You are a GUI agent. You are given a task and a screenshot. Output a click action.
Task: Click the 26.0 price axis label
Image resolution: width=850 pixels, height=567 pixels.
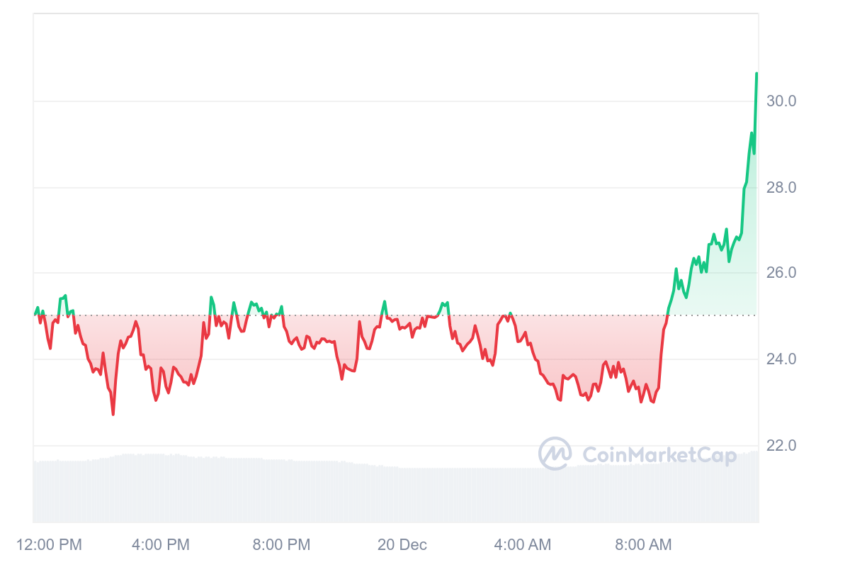point(781,273)
